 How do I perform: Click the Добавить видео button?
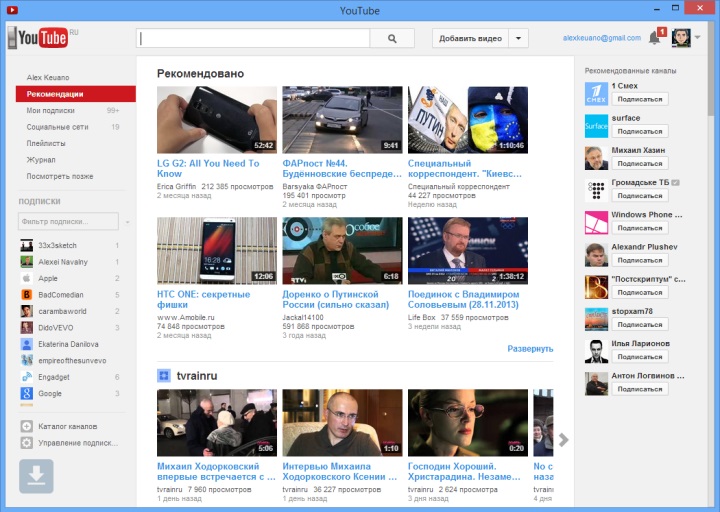pyautogui.click(x=470, y=38)
